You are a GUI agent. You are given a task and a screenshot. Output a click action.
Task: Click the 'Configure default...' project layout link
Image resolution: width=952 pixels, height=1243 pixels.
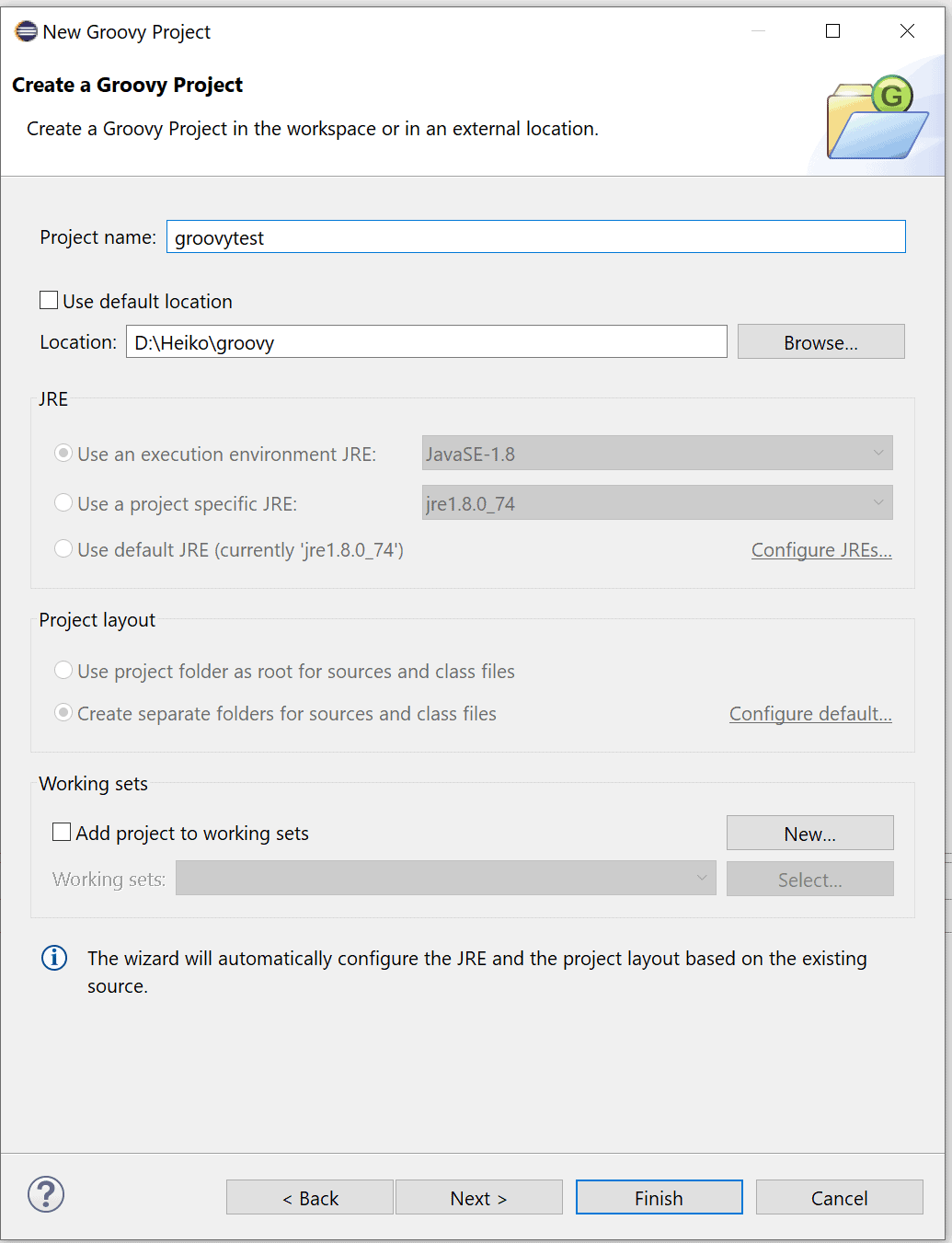pyautogui.click(x=809, y=713)
